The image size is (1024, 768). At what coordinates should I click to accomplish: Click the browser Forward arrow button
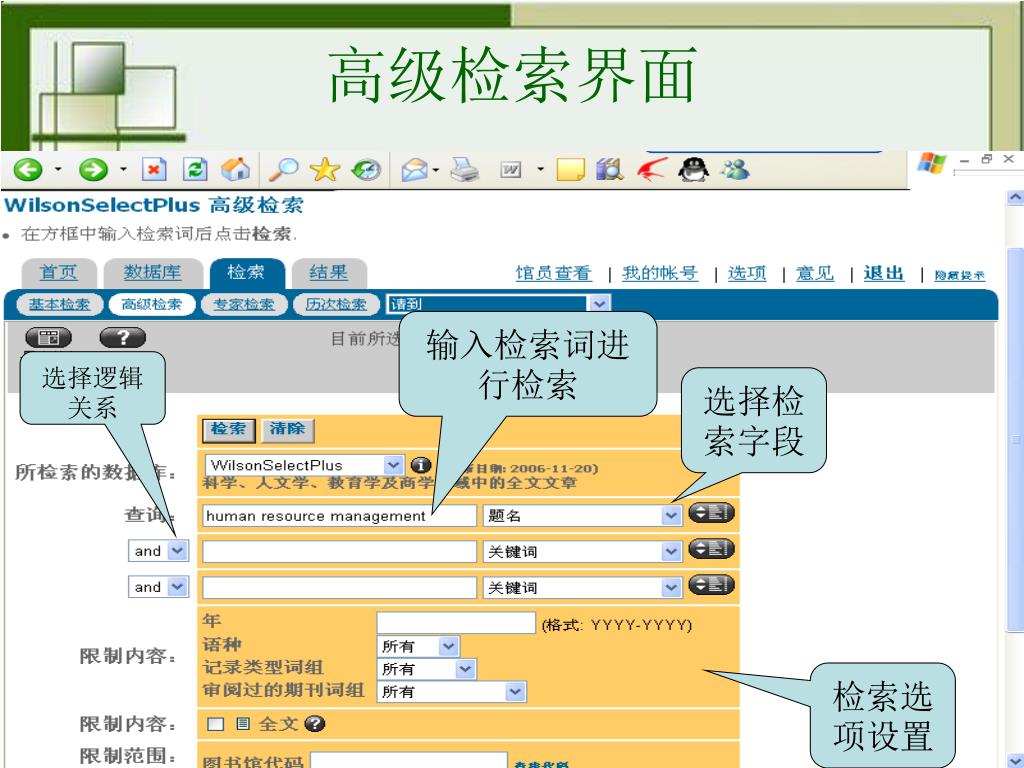point(93,170)
